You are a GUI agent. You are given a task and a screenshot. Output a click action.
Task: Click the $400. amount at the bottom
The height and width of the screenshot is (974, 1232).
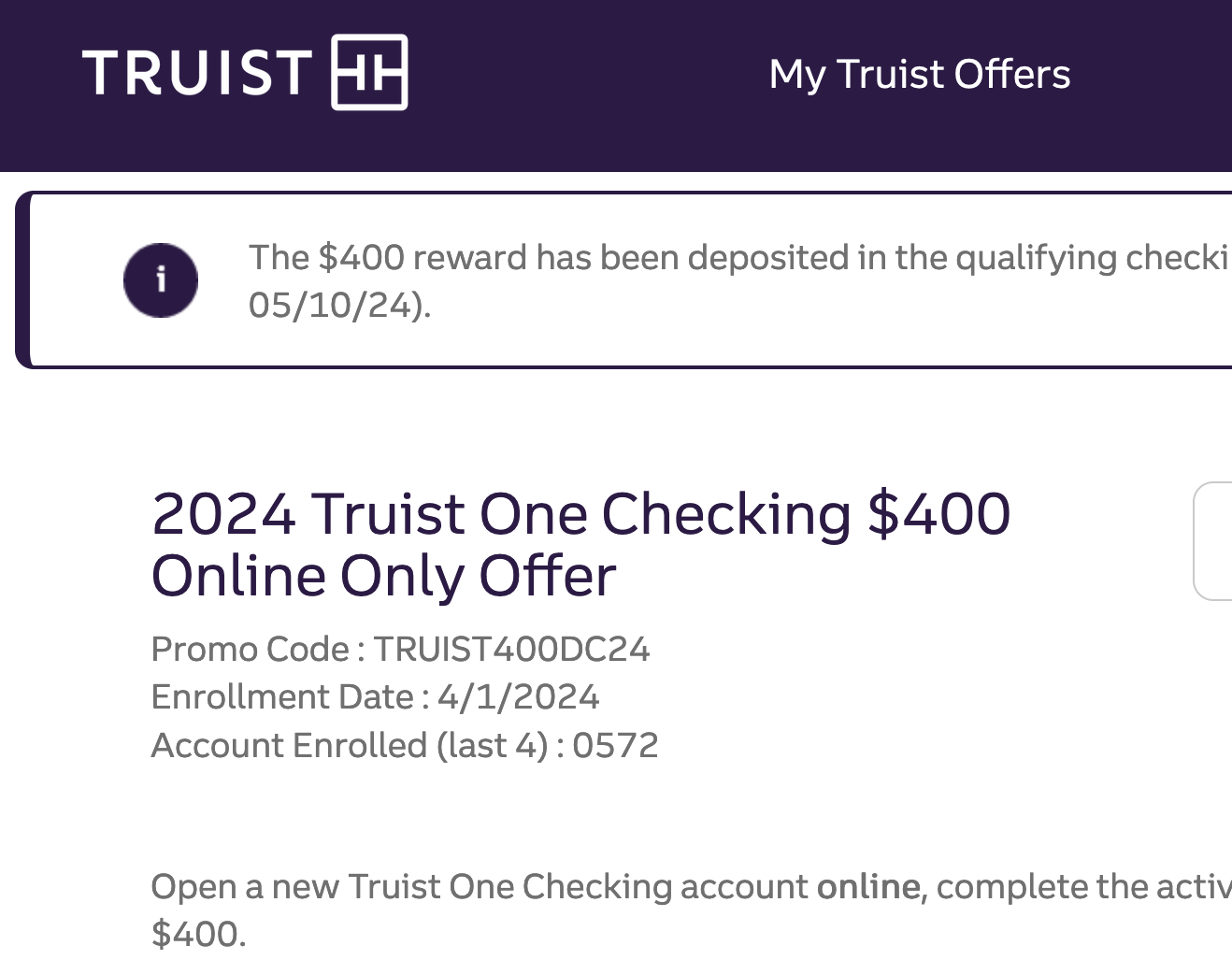click(198, 934)
